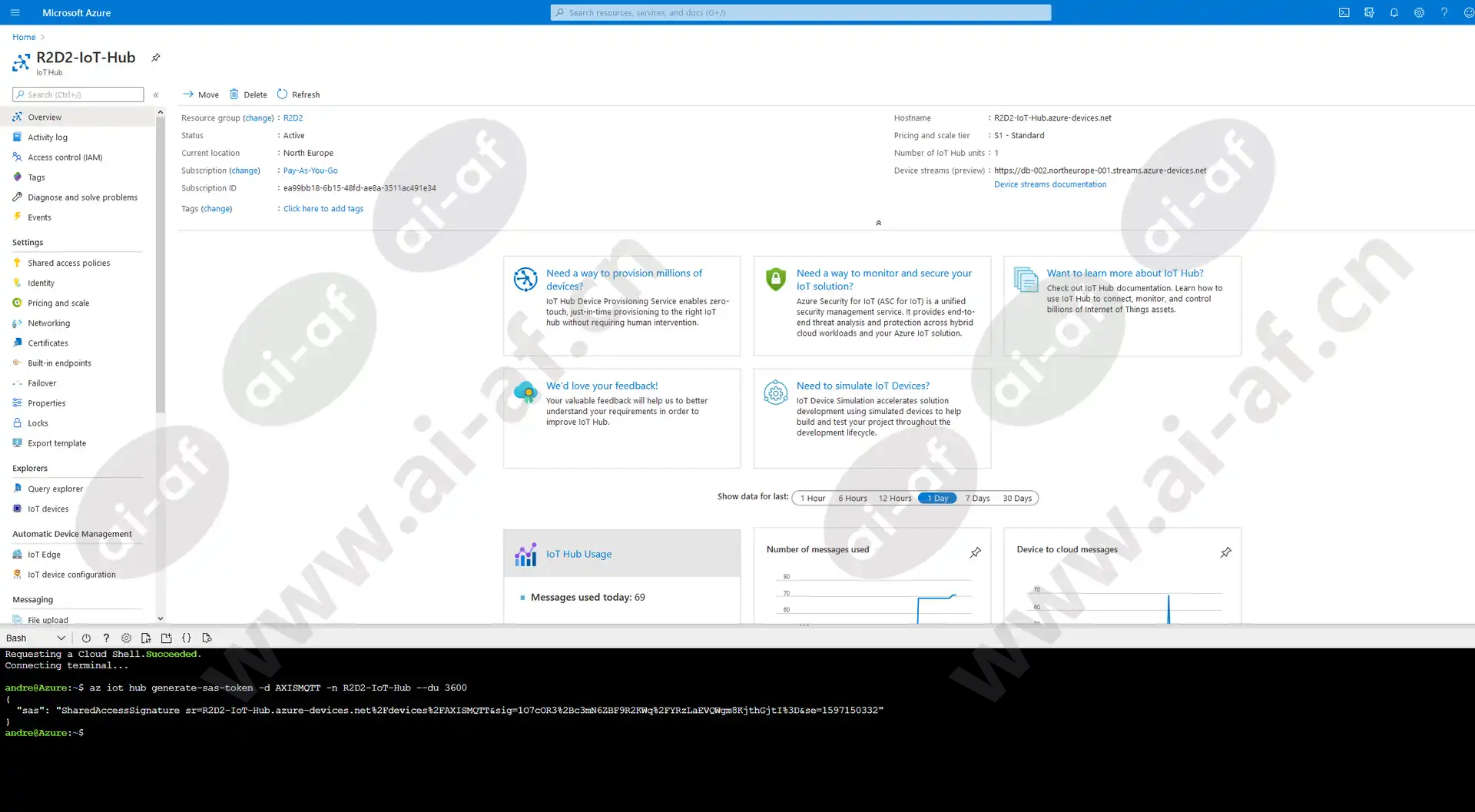The image size is (1475, 812).
Task: Select the 12 Hours data range
Action: [895, 498]
